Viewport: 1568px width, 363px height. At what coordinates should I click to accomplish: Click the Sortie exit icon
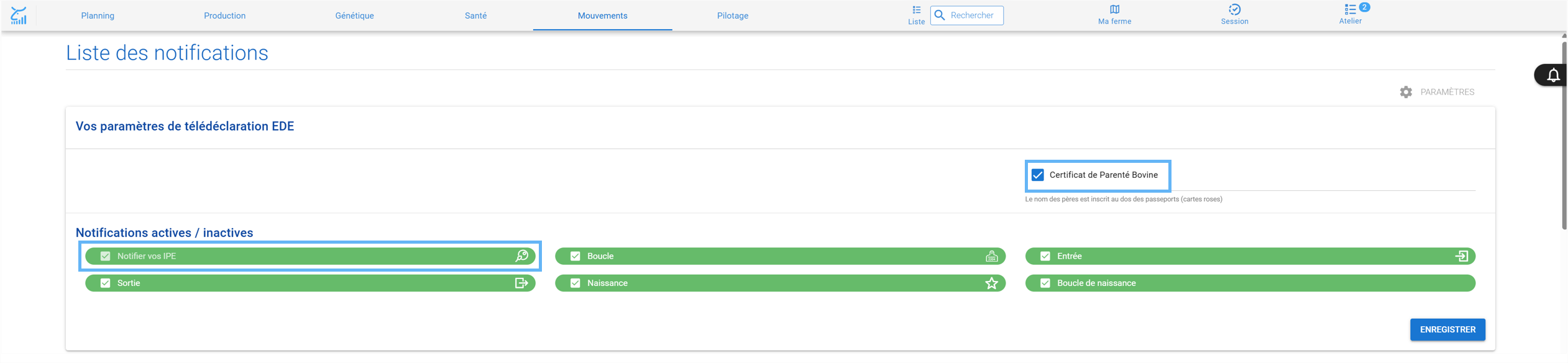522,283
